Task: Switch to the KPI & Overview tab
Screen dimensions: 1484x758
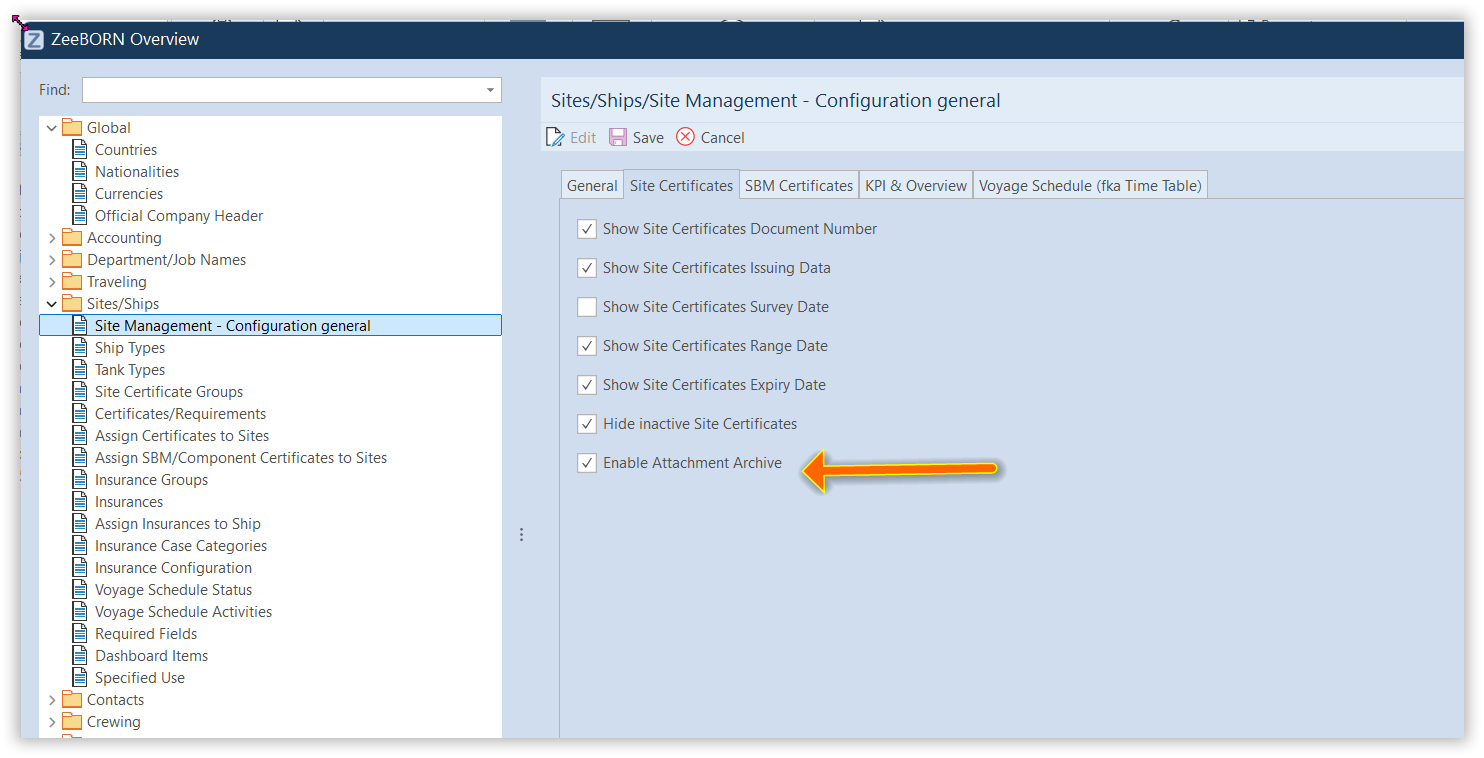Action: [916, 185]
